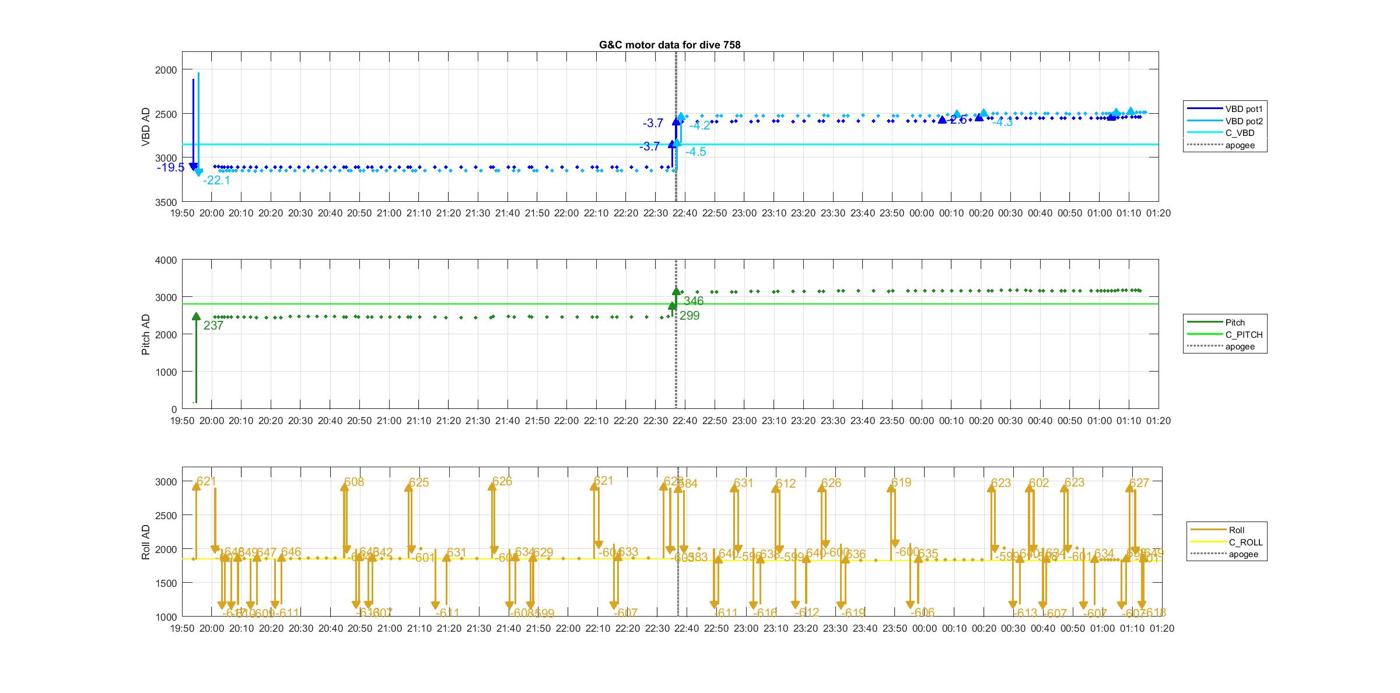Click the '608' roll annotation
This screenshot has width=1400, height=693.
[x=354, y=482]
